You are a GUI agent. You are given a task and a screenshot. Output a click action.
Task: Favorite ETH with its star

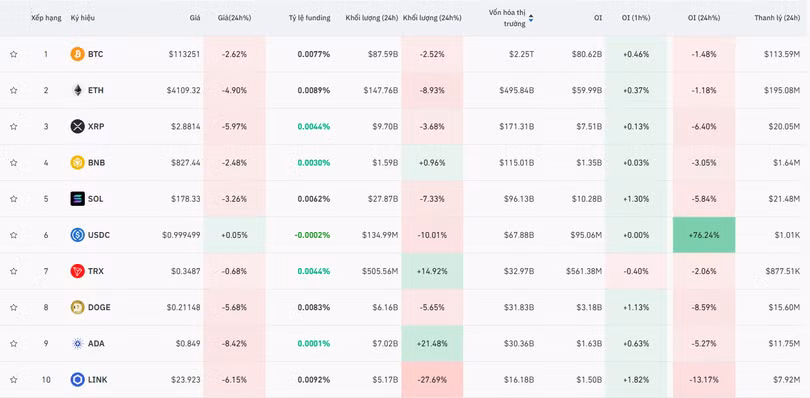coord(13,90)
